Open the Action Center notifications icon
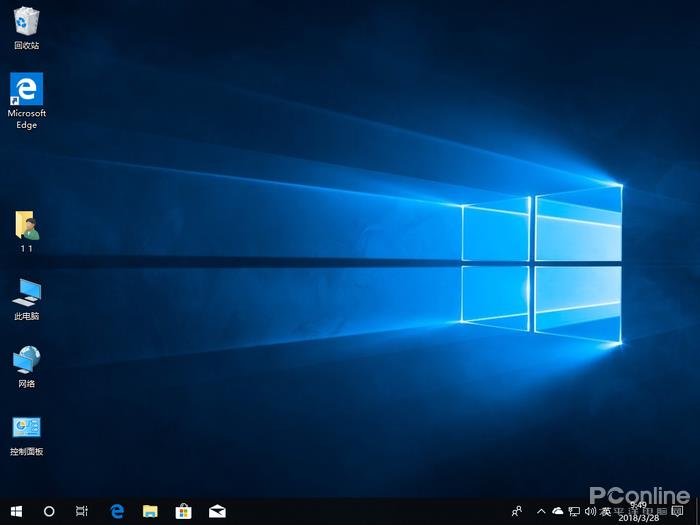This screenshot has width=700, height=525. click(x=679, y=511)
